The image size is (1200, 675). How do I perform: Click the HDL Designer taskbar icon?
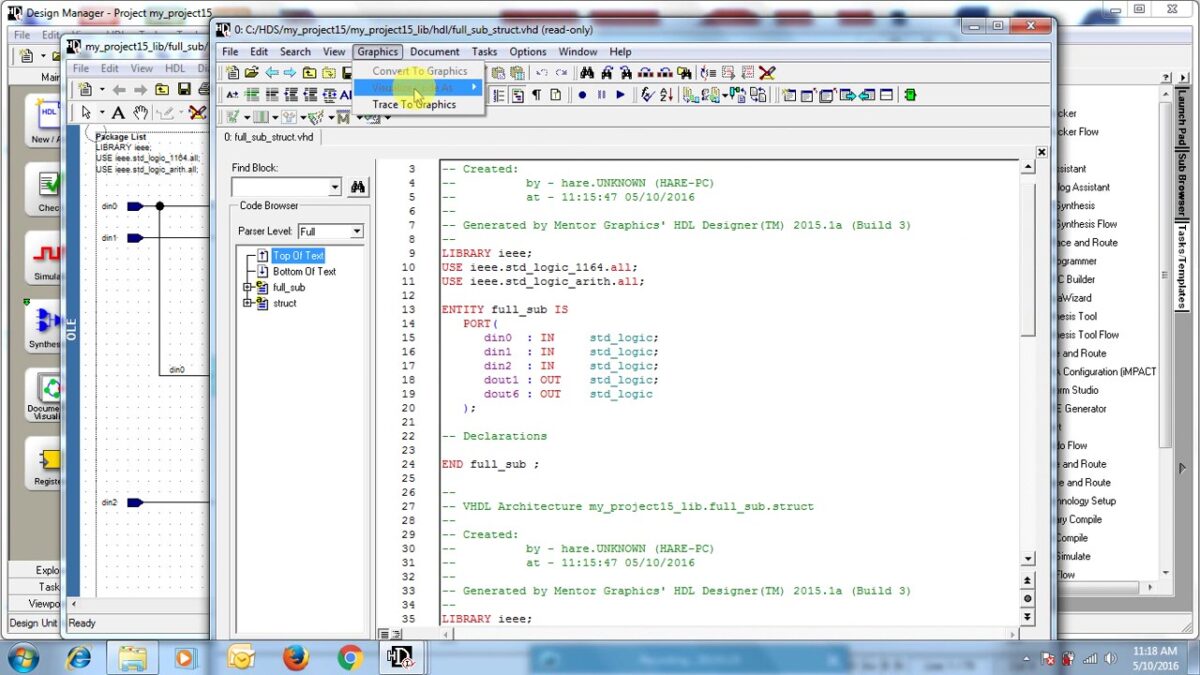pos(402,657)
